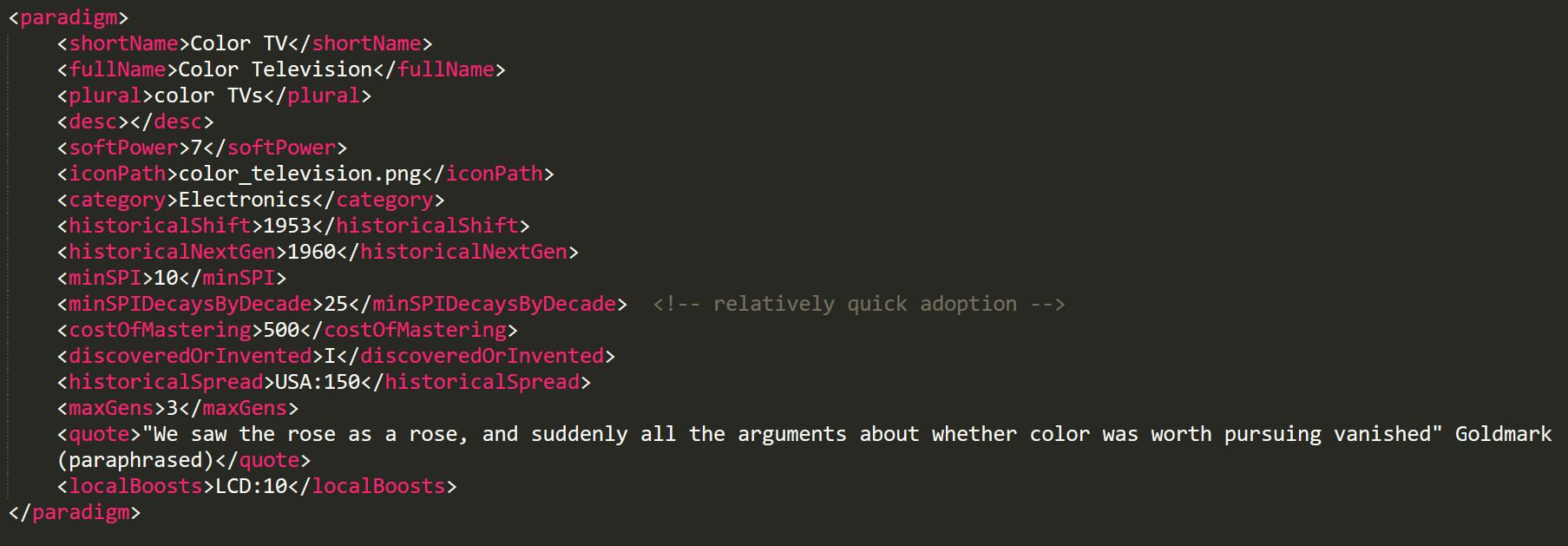This screenshot has height=546, width=1568.
Task: Click the maxGens value 3
Action: pos(172,408)
